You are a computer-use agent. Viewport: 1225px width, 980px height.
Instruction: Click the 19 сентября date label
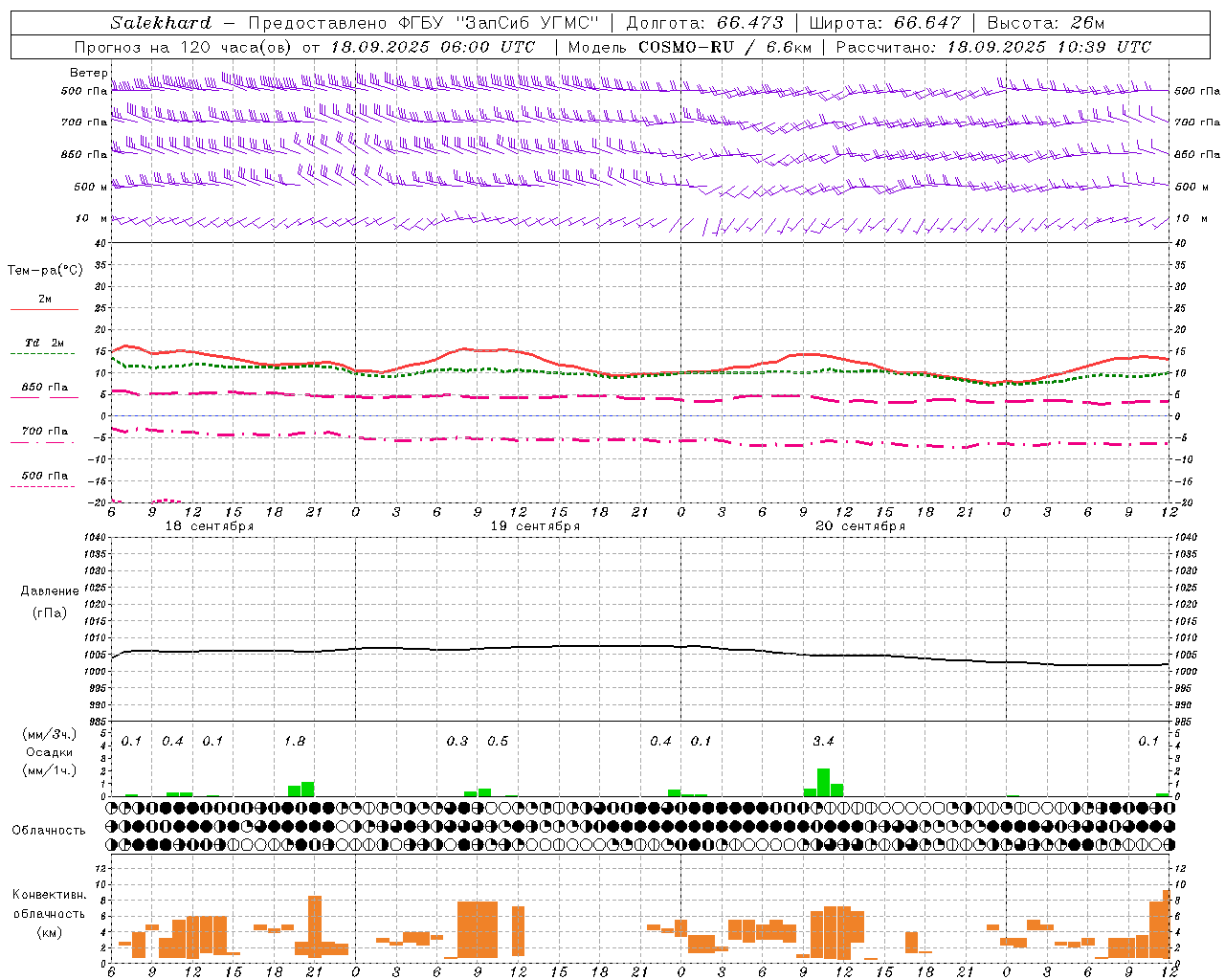pyautogui.click(x=535, y=526)
